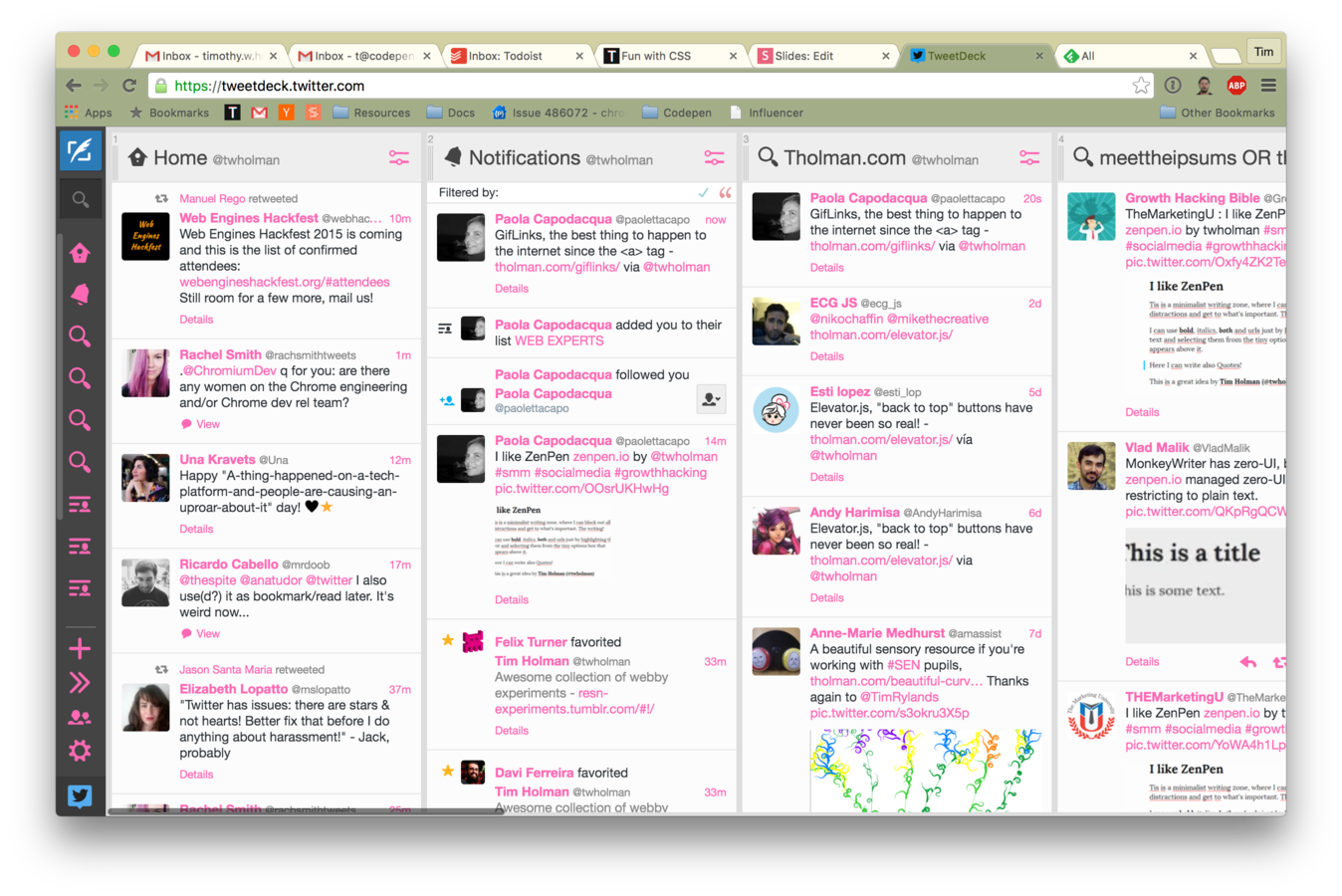Open TweetDeck settings gear icon
The height and width of the screenshot is (896, 1342).
click(x=80, y=751)
